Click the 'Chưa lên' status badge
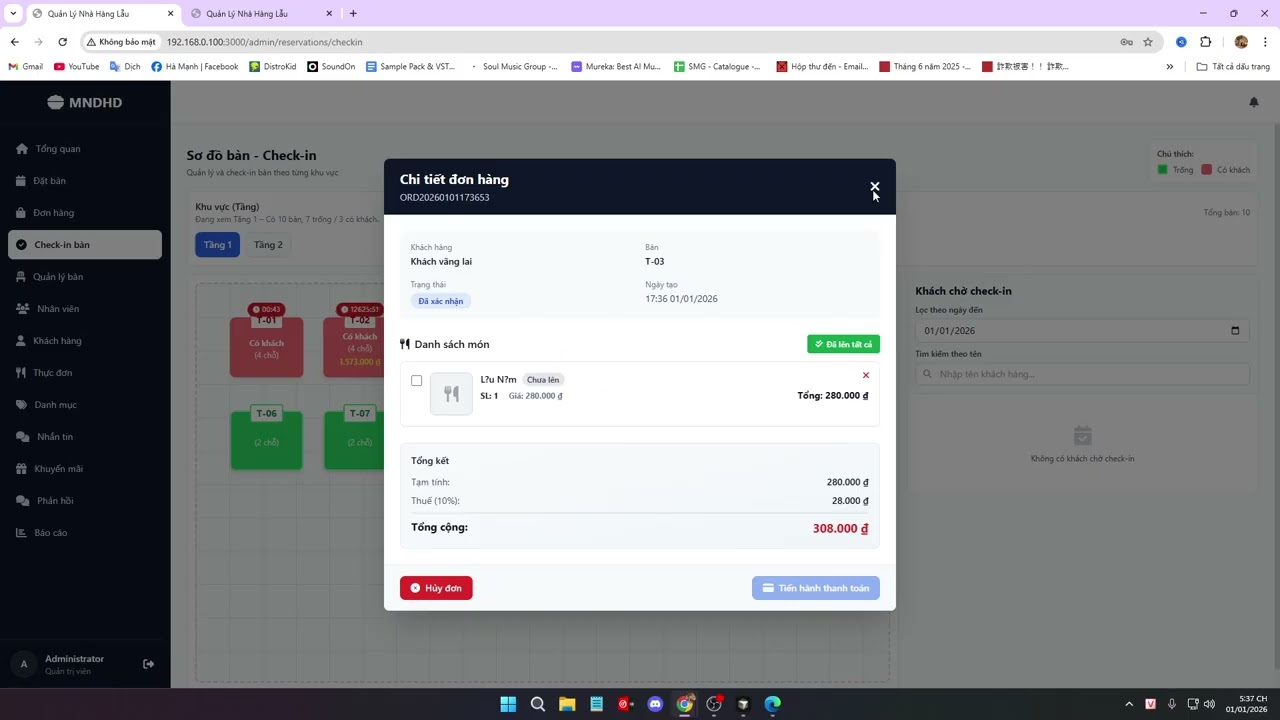Image resolution: width=1280 pixels, height=720 pixels. [543, 380]
